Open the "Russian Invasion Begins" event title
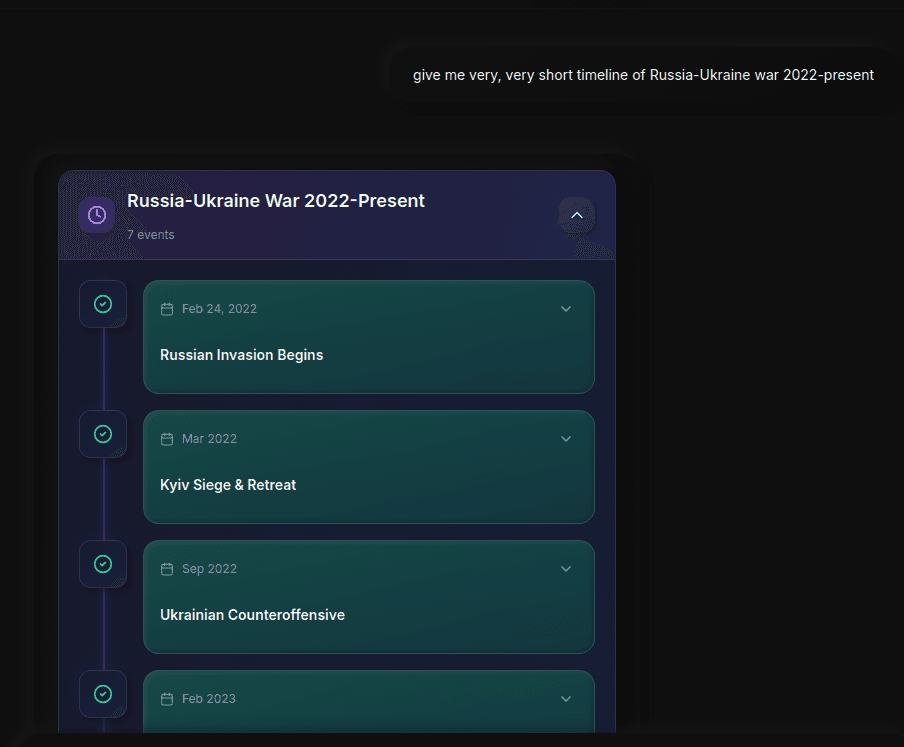Screen dimensions: 904x747 click(241, 355)
